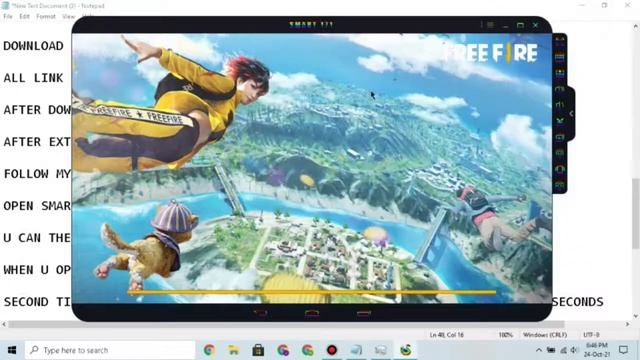Close the SmartGaGa emulator window
Screen dimensions: 640x360
(x=536, y=25)
